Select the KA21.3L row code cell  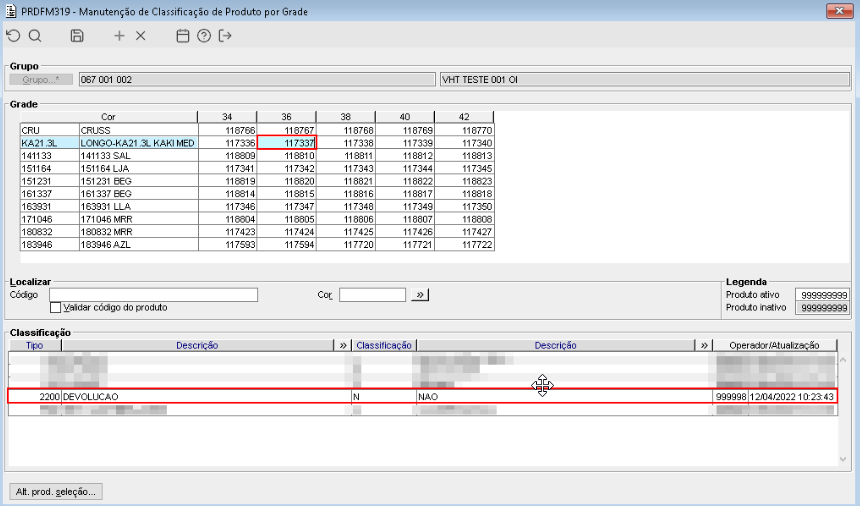click(x=50, y=143)
